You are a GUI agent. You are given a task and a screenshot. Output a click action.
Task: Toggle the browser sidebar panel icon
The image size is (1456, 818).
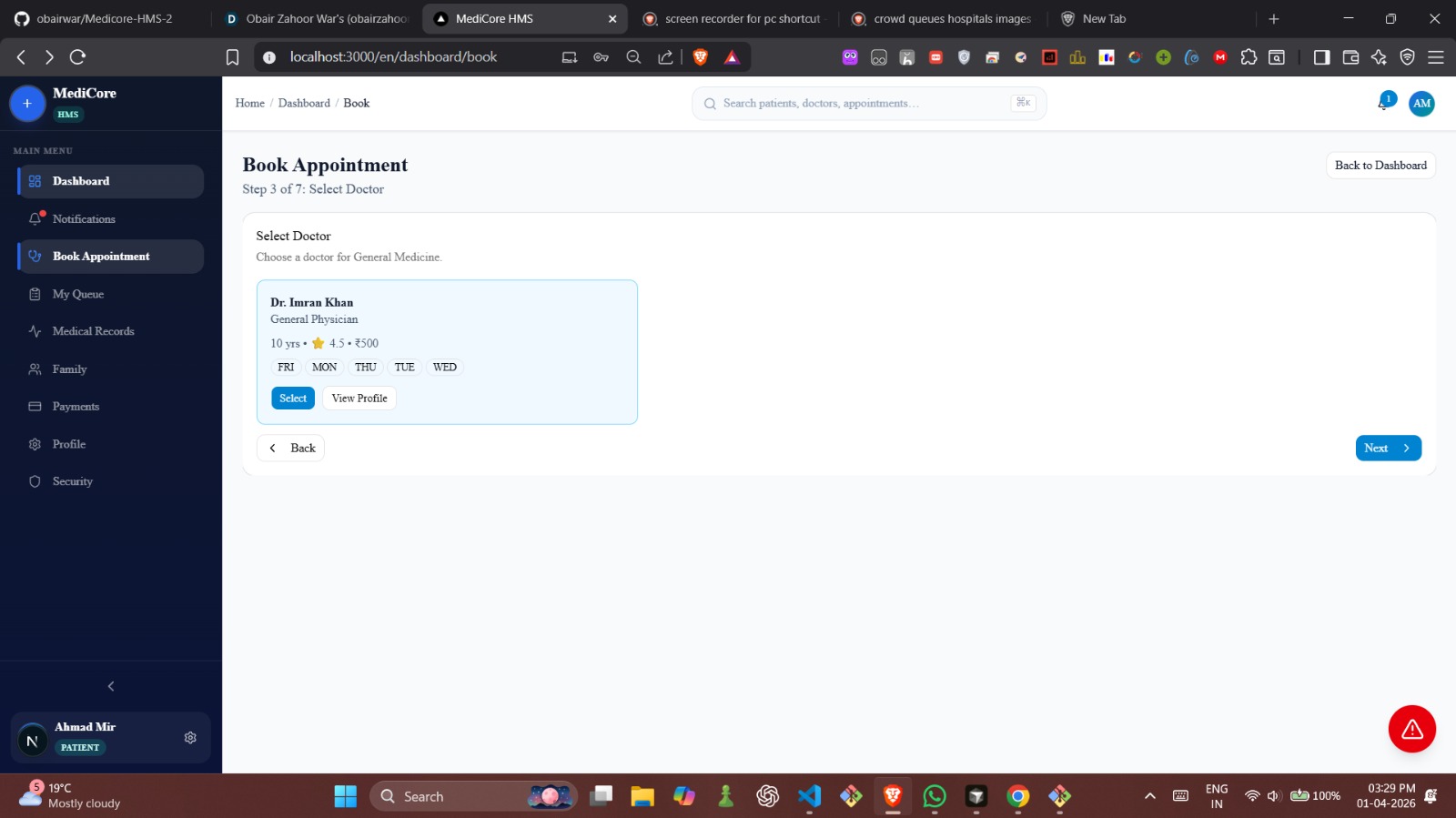1321,57
